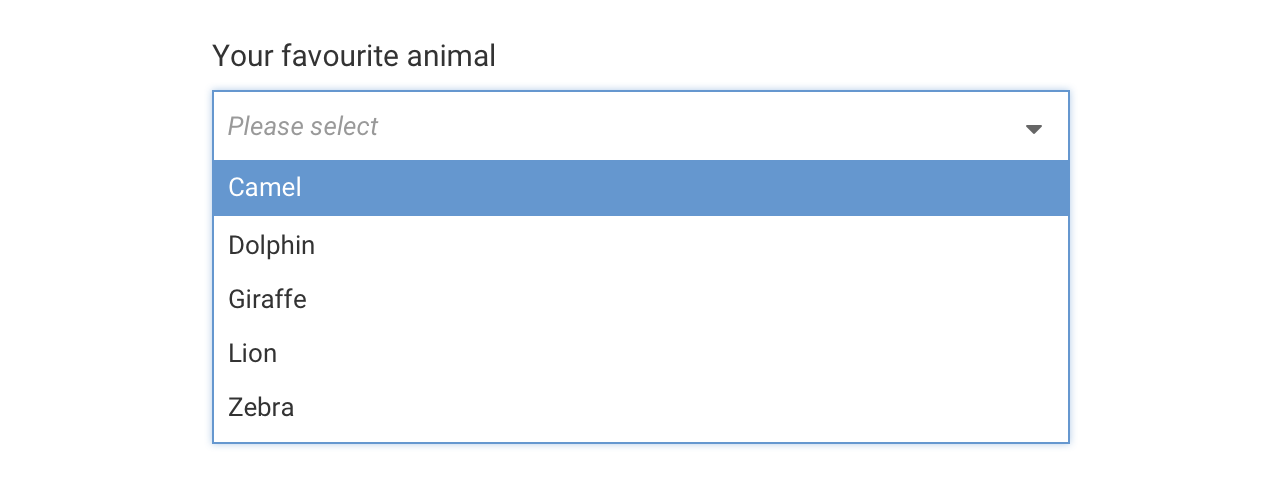Click the 'Your favourite animal' label

tap(354, 56)
